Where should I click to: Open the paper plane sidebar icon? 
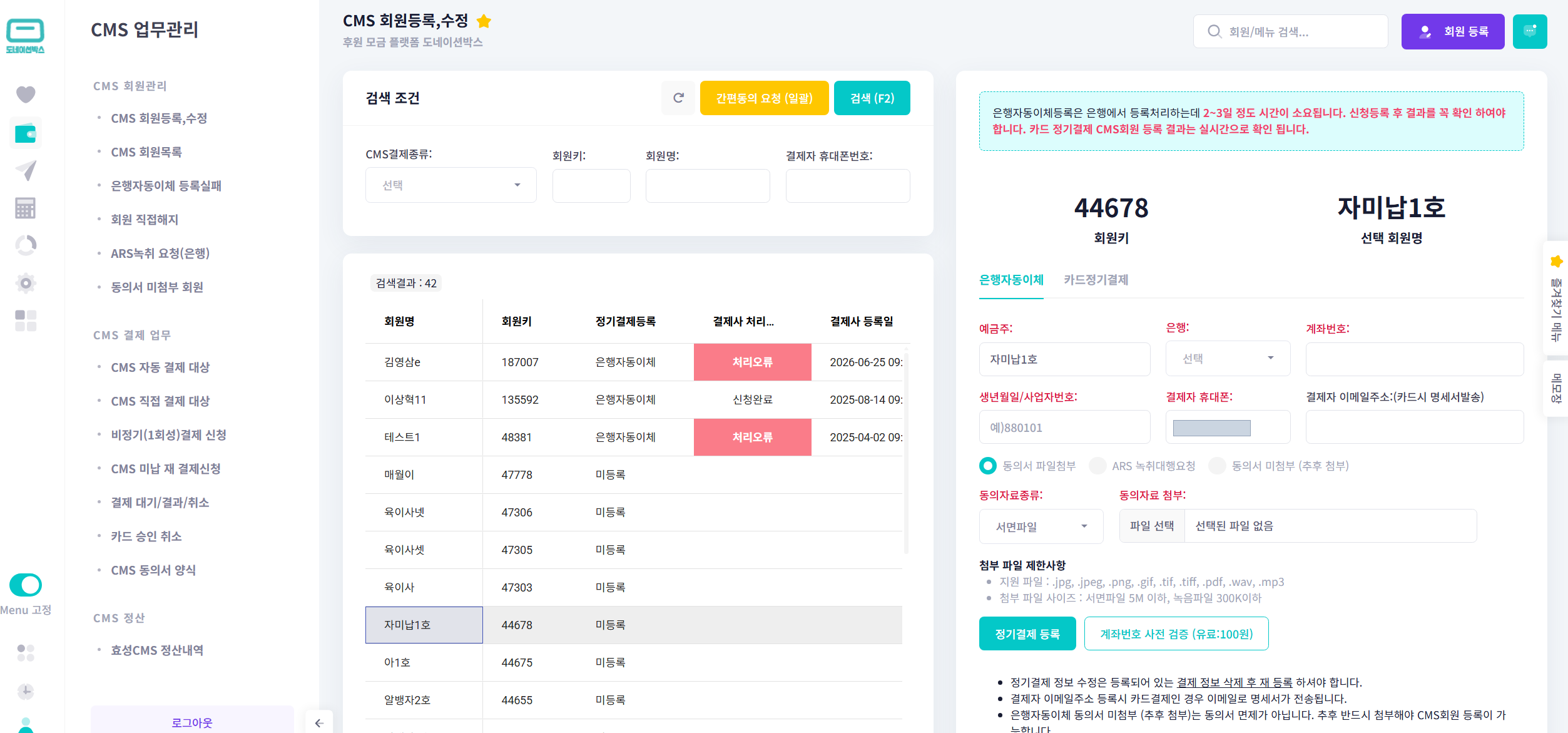pyautogui.click(x=26, y=170)
